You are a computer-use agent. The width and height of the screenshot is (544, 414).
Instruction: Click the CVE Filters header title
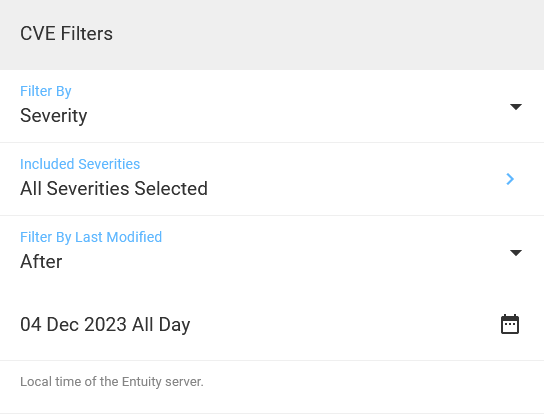[66, 34]
